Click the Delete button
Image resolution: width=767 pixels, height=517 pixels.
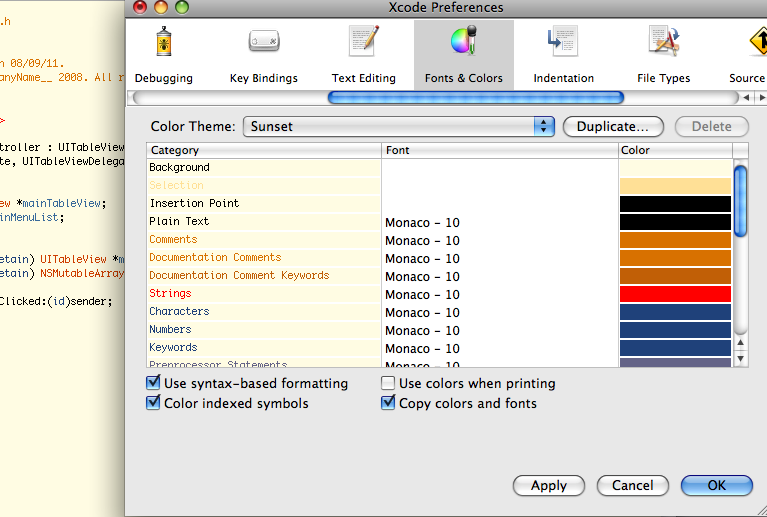click(712, 127)
